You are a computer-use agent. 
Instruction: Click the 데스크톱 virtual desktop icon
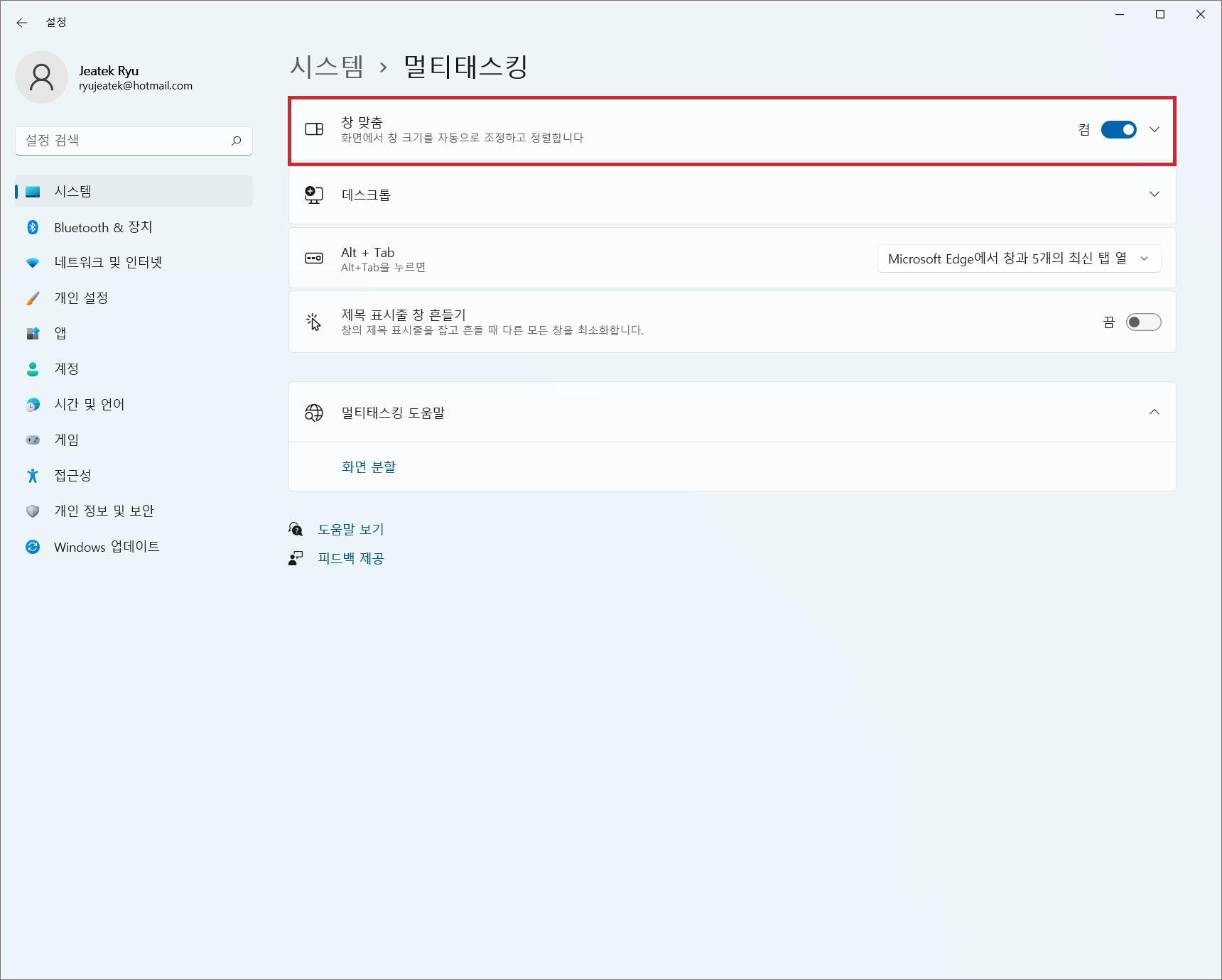pyautogui.click(x=314, y=195)
